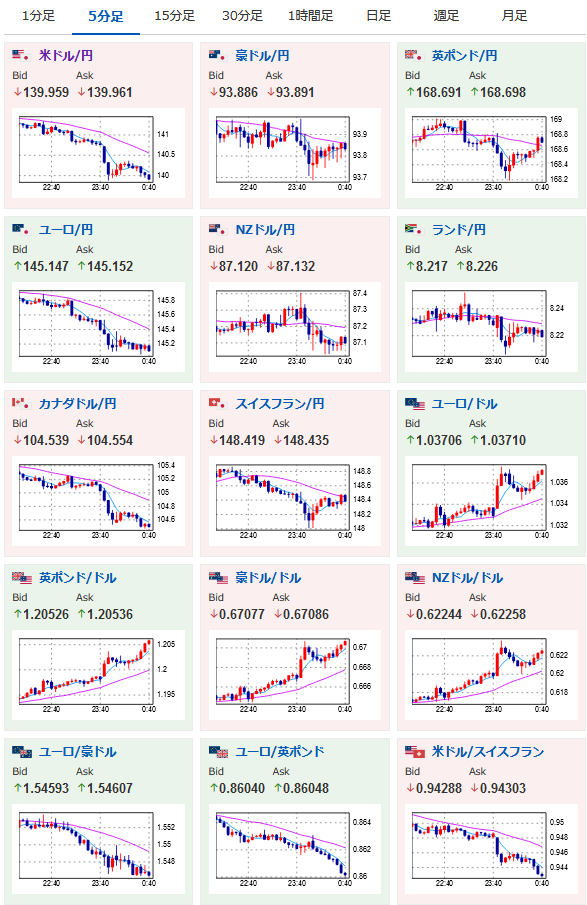Click the US/Swiss flag icon for 米ドル/スイスフラン
Image resolution: width=587 pixels, height=905 pixels.
pyautogui.click(x=415, y=751)
